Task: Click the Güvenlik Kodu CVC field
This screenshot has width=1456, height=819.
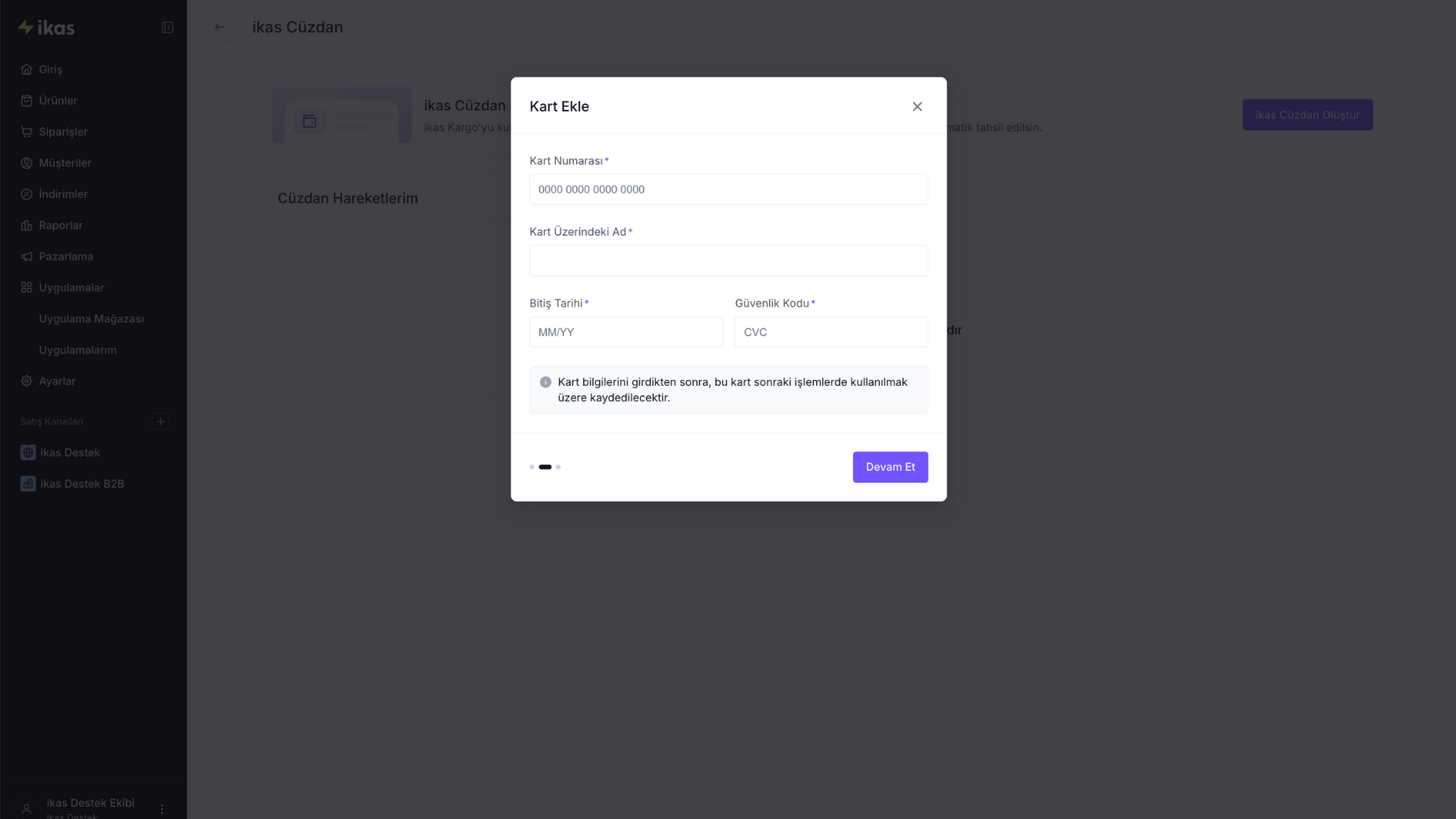Action: 831,332
